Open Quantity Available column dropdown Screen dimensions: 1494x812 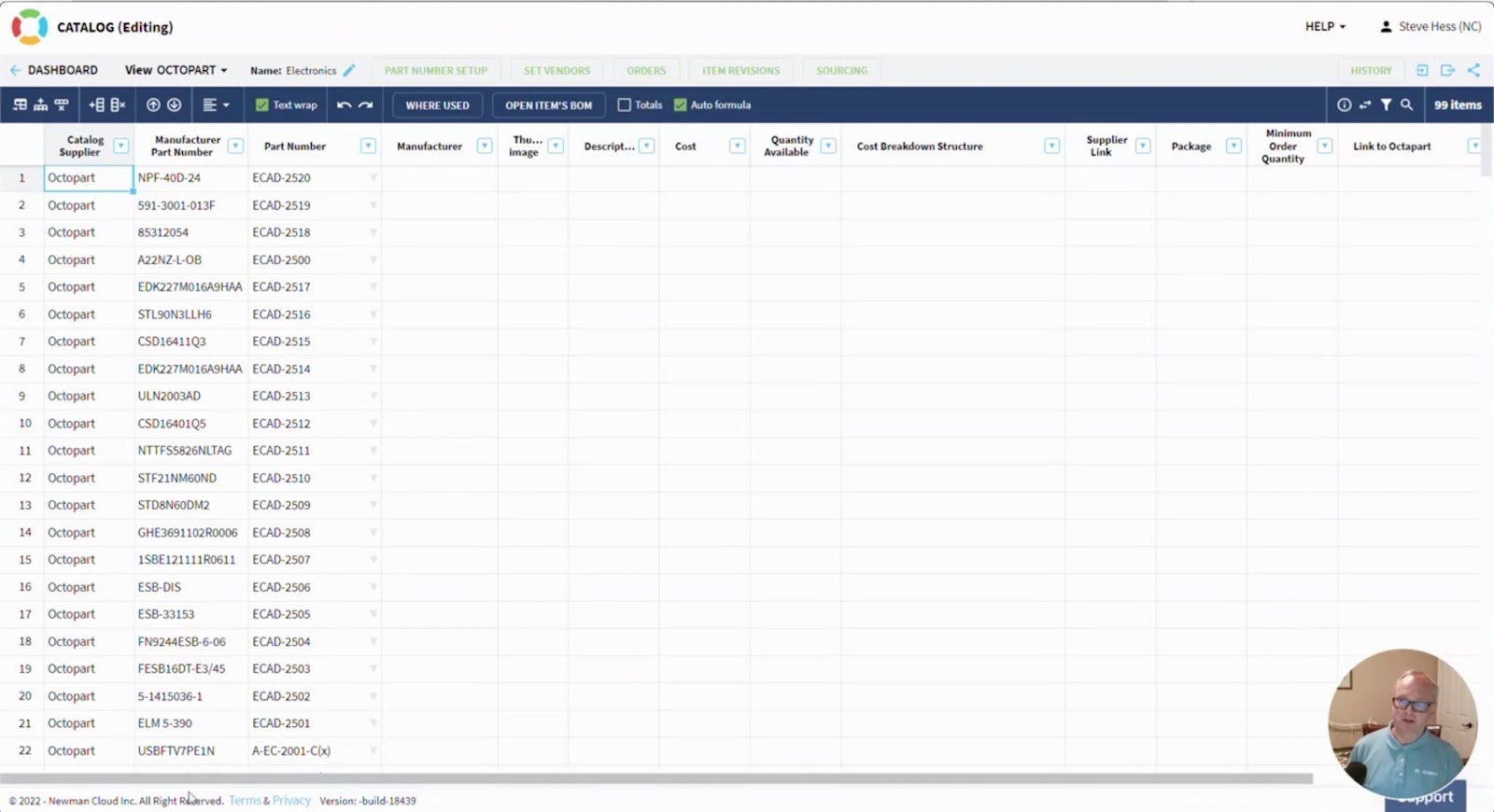[827, 147]
